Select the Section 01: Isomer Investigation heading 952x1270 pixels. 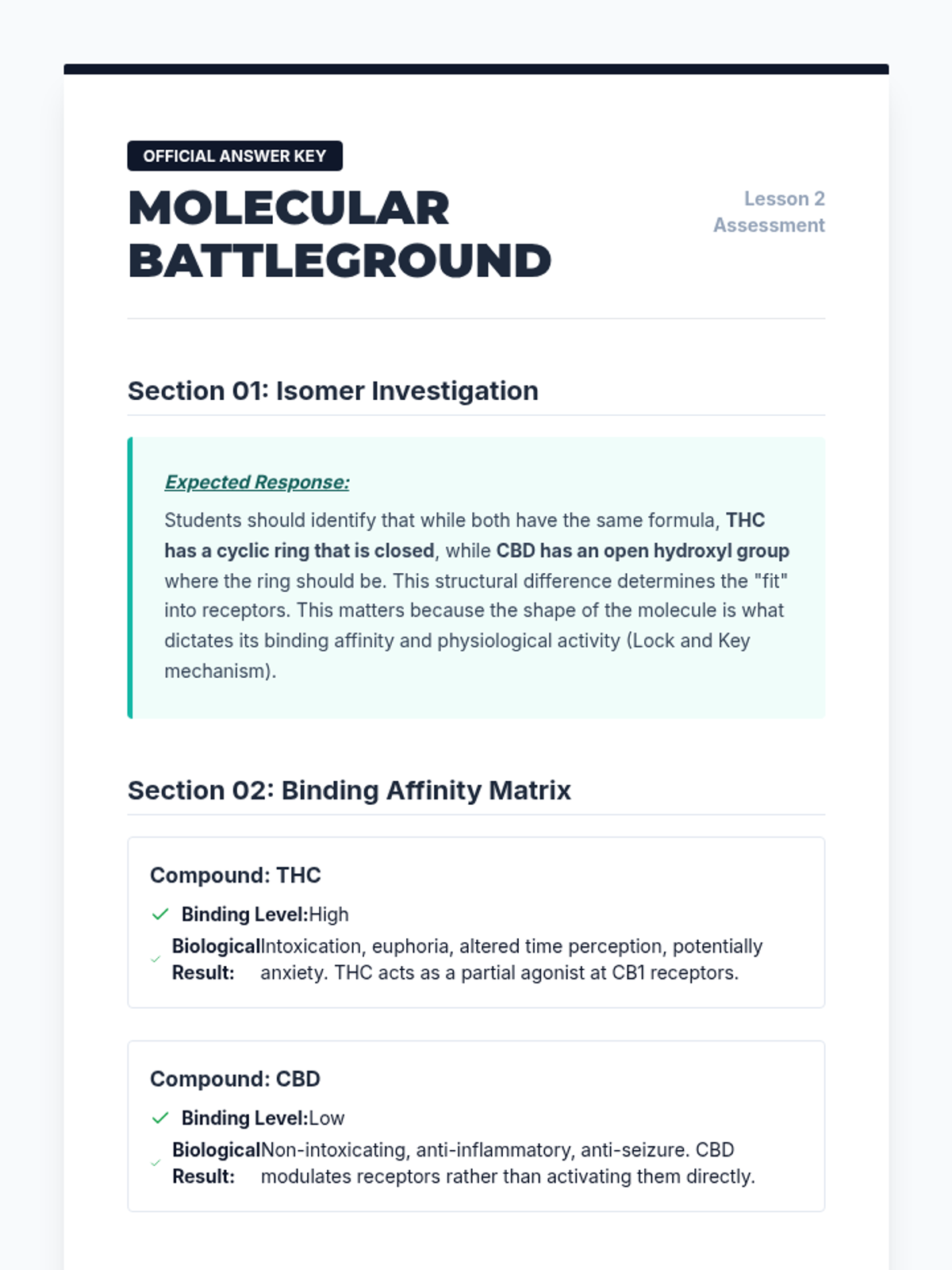(x=333, y=391)
